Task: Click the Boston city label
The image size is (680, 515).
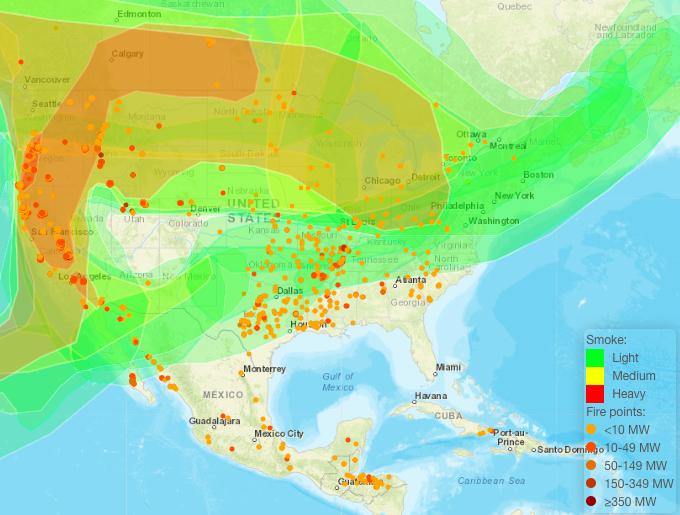Action: (538, 175)
